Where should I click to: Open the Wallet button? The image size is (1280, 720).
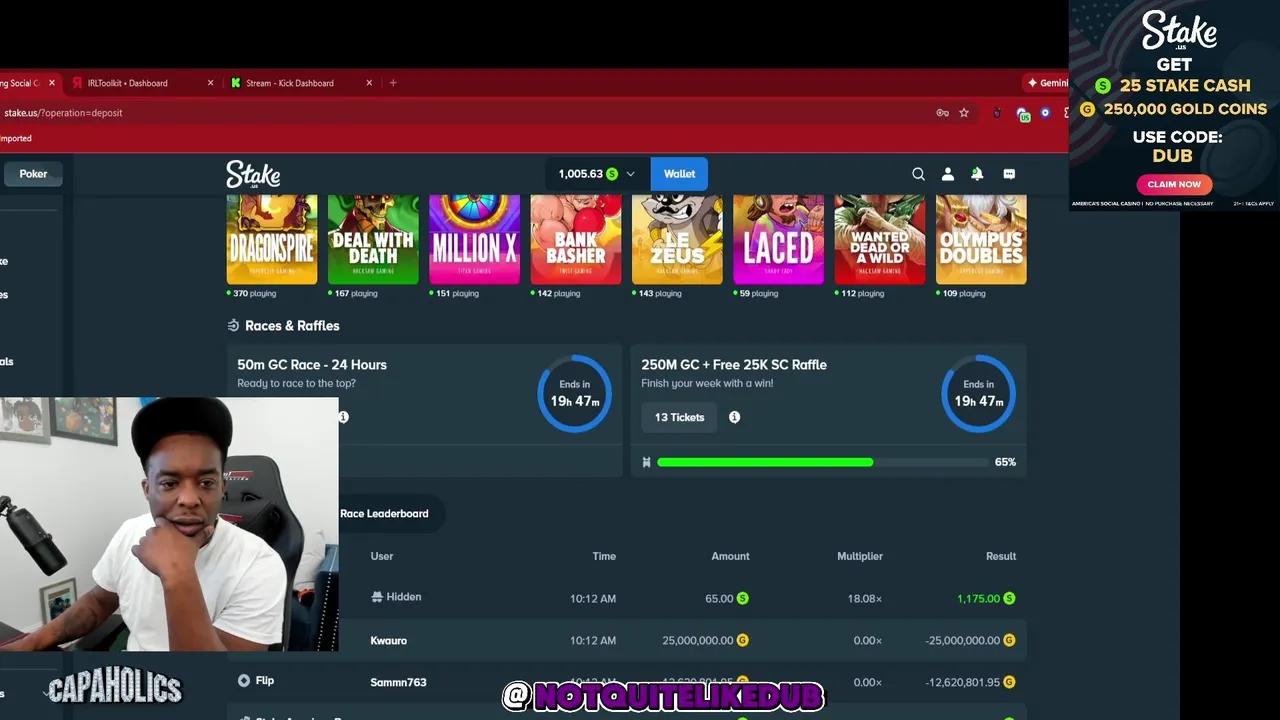click(x=679, y=173)
